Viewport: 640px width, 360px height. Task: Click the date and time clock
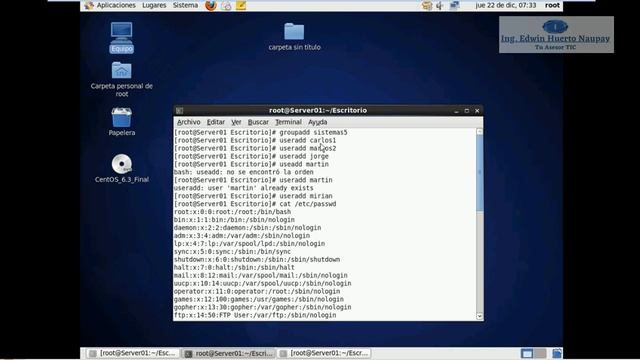tap(506, 5)
